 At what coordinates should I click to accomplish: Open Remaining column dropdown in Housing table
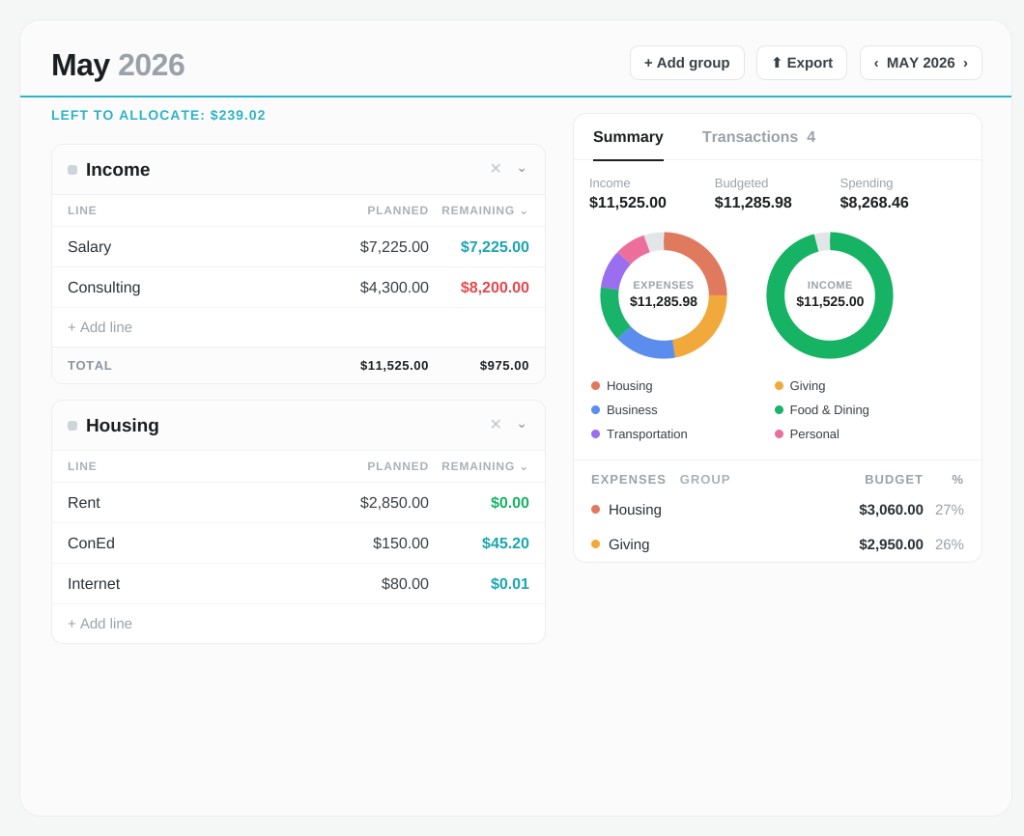coord(524,467)
